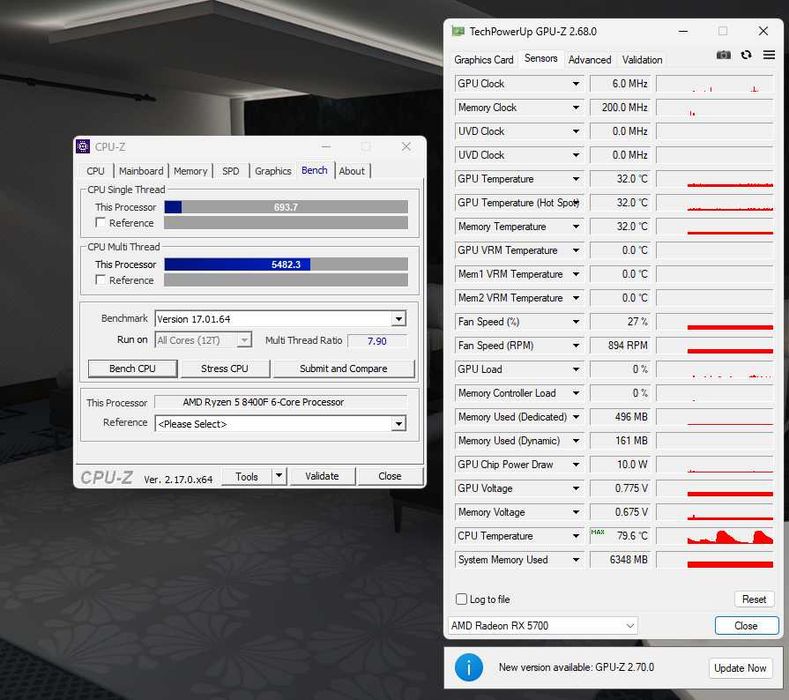Expand the GPU Temperature sensor dropdown
The height and width of the screenshot is (700, 789).
(x=576, y=179)
